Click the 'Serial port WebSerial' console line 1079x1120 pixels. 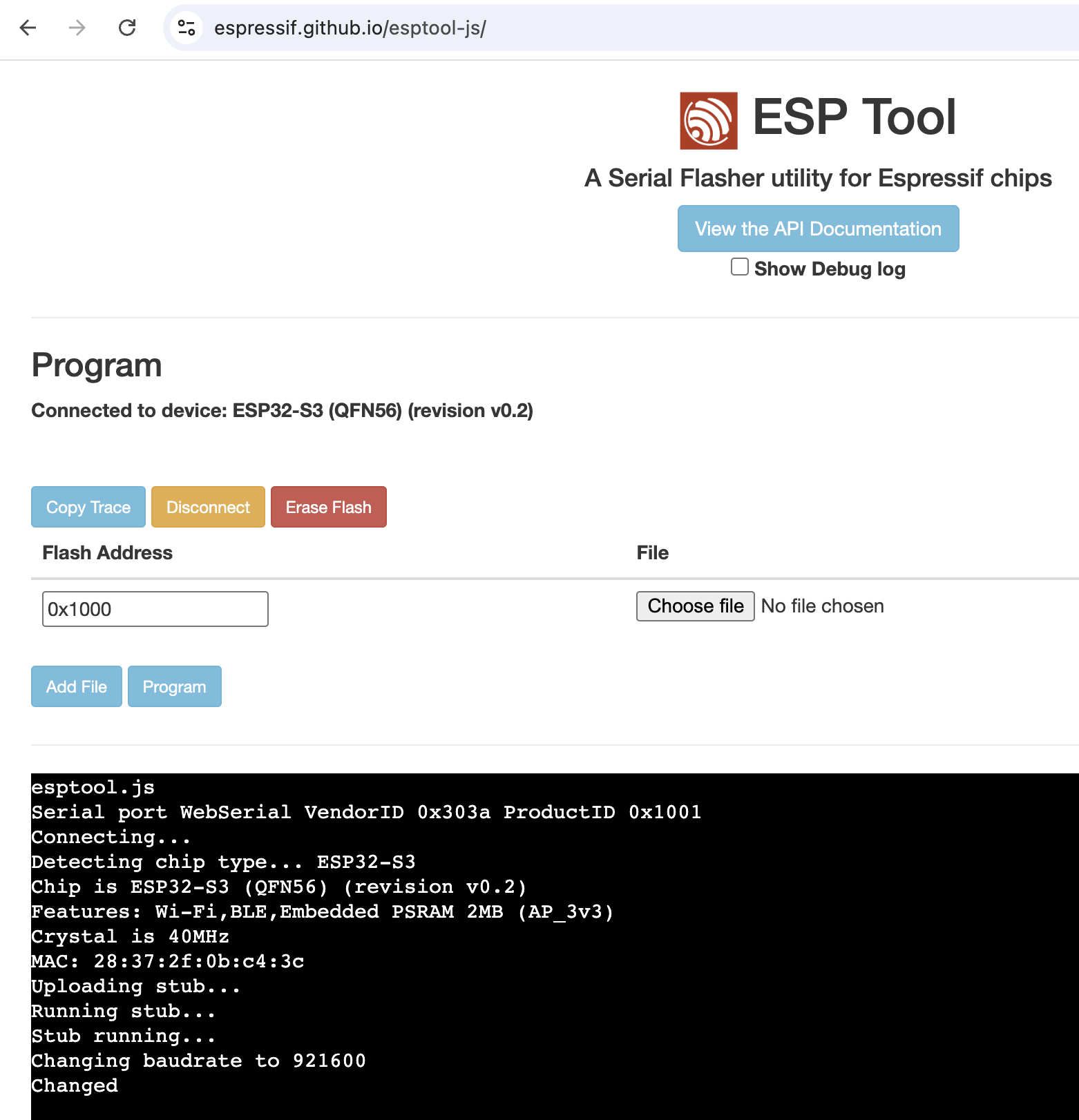click(x=367, y=812)
